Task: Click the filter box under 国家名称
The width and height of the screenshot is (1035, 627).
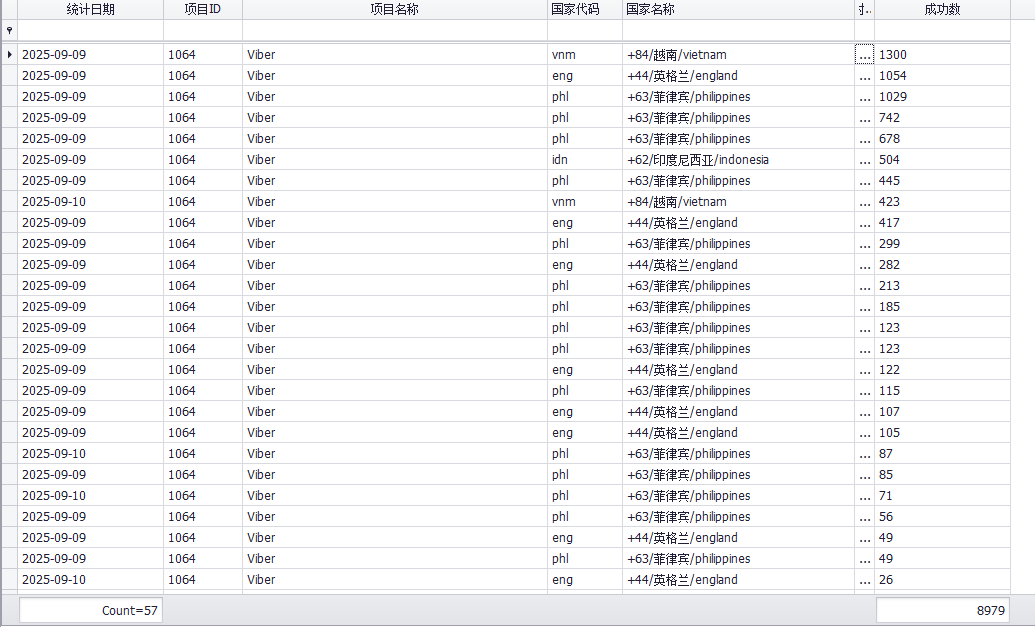Action: (738, 30)
